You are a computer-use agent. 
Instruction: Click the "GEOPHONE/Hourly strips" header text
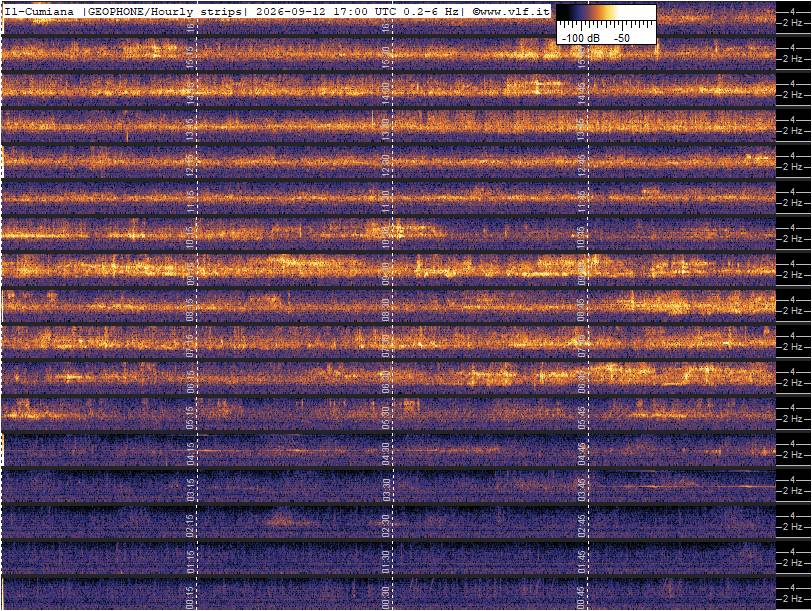click(165, 12)
